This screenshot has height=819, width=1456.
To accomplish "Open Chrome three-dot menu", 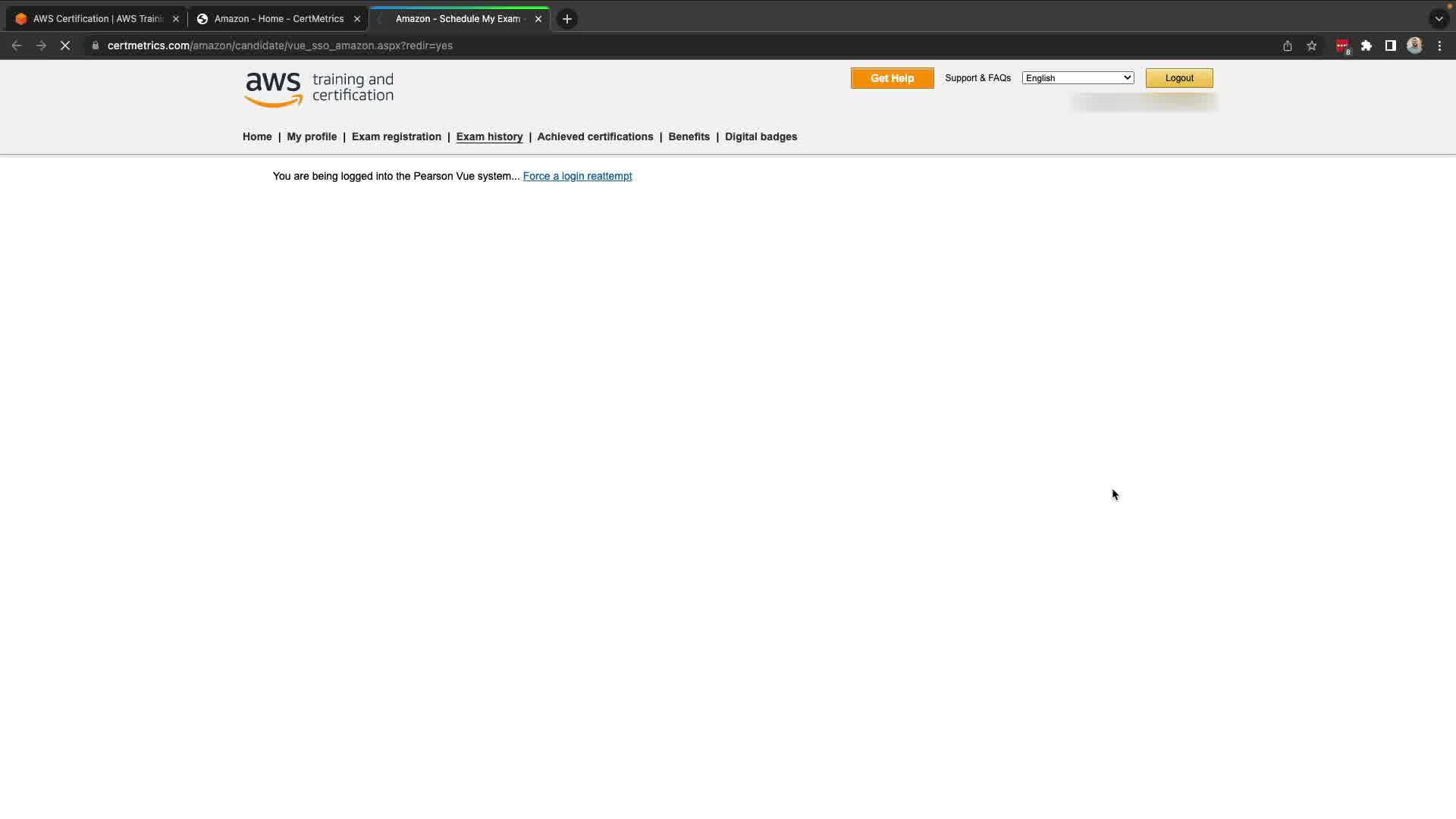I will click(x=1439, y=45).
